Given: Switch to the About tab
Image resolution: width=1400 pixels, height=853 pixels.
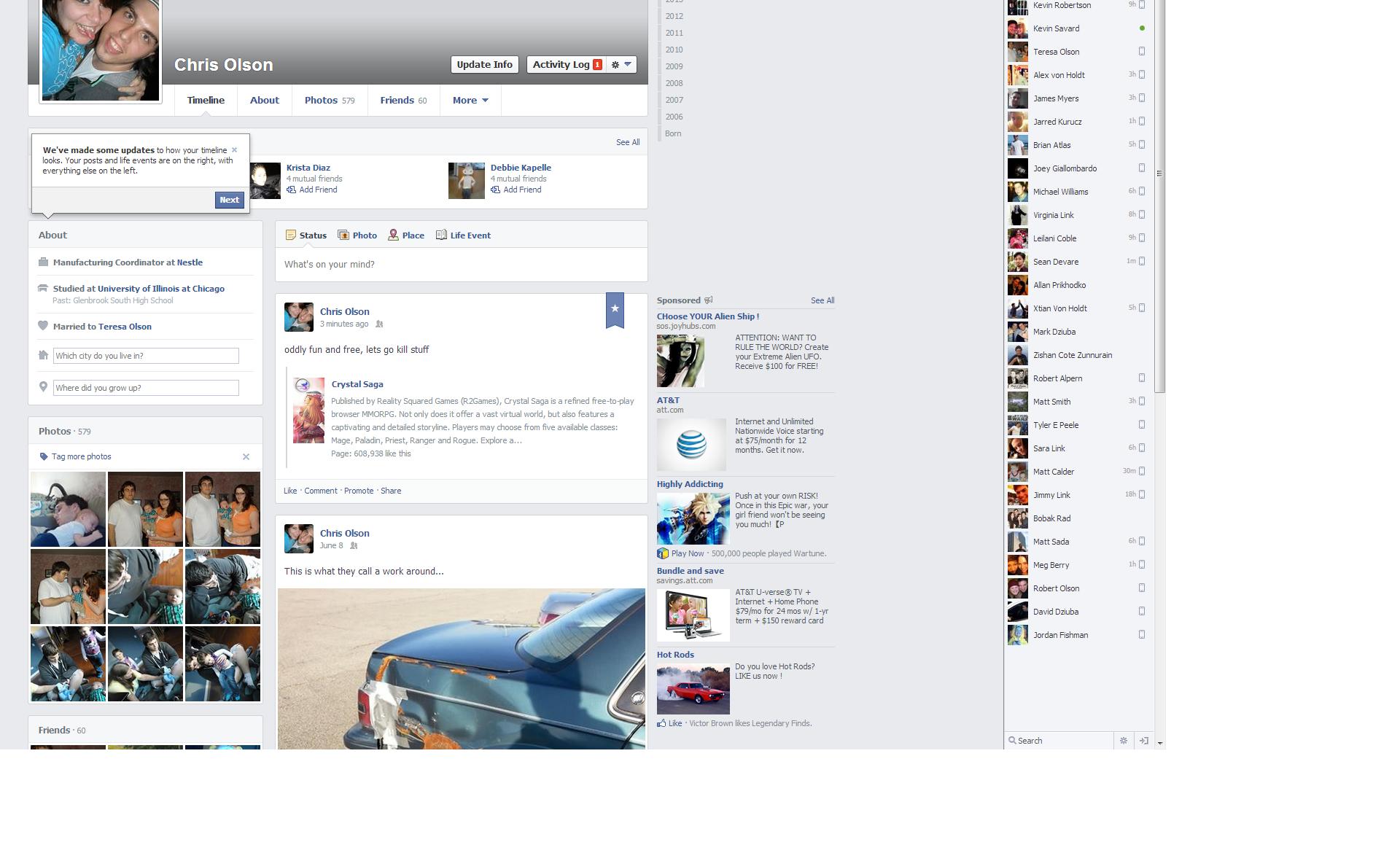Looking at the screenshot, I should point(264,101).
